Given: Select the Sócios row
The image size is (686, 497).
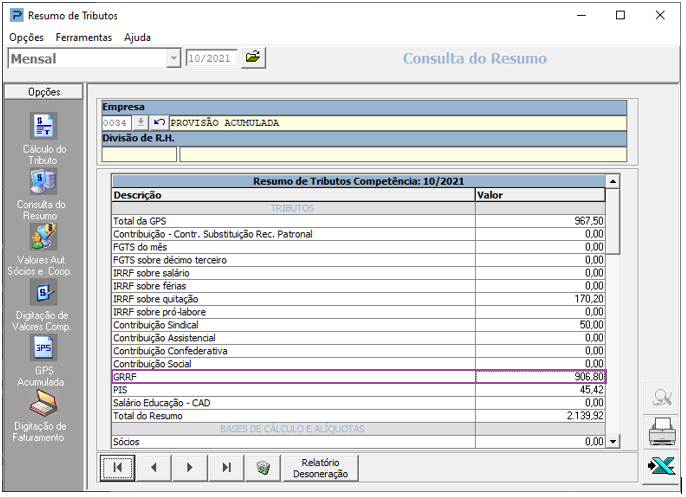Looking at the screenshot, I should [358, 442].
